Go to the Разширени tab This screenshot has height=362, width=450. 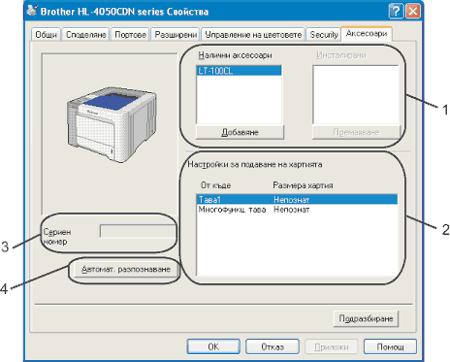pos(176,35)
